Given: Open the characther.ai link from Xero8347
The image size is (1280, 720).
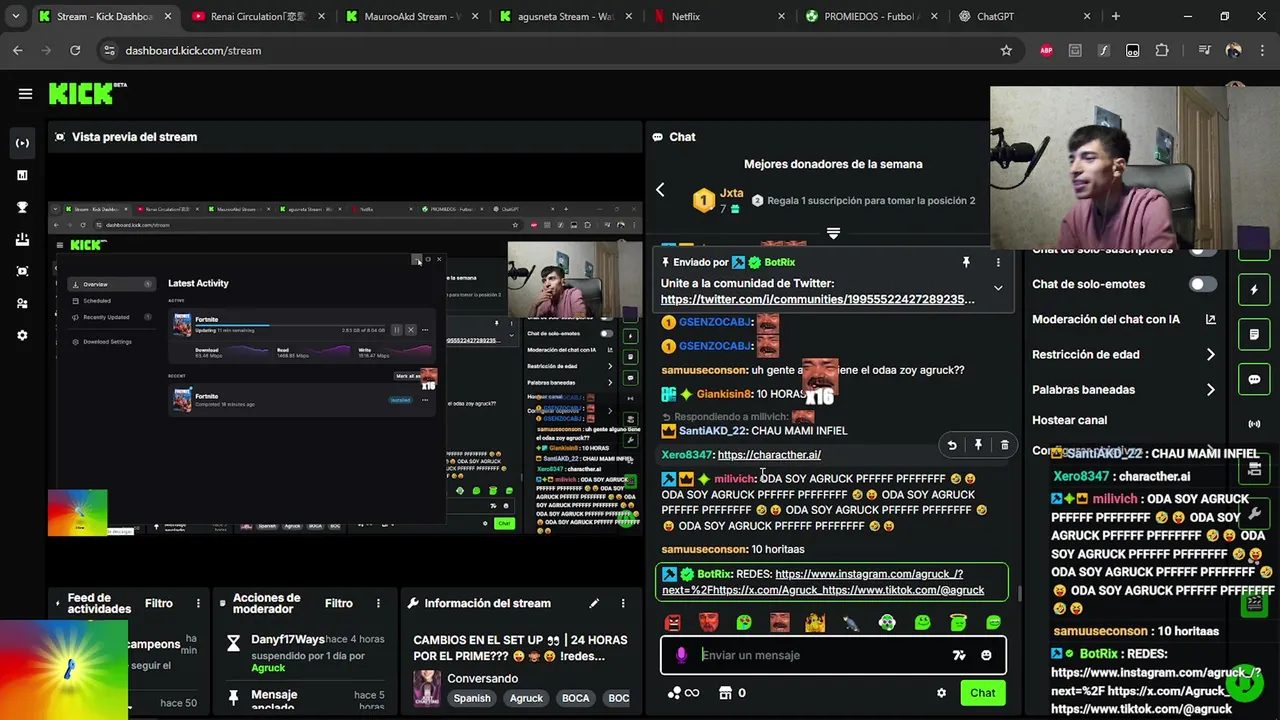Looking at the screenshot, I should [769, 455].
